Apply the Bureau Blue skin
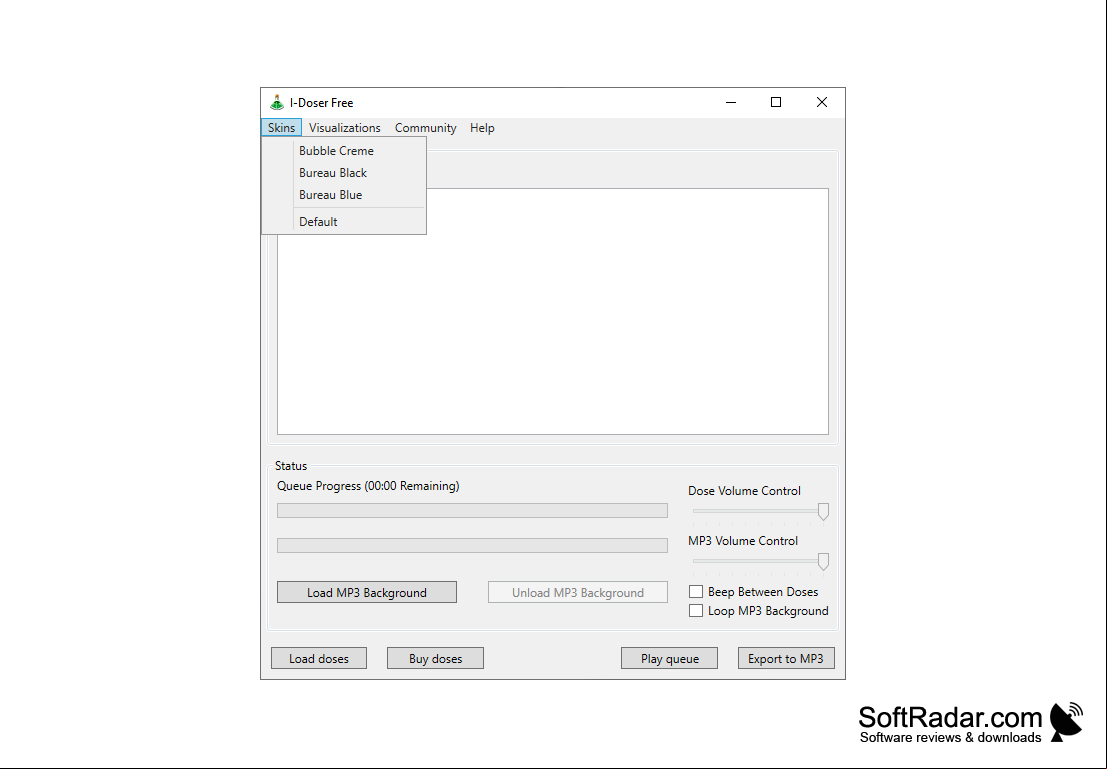Image resolution: width=1107 pixels, height=769 pixels. point(344,194)
